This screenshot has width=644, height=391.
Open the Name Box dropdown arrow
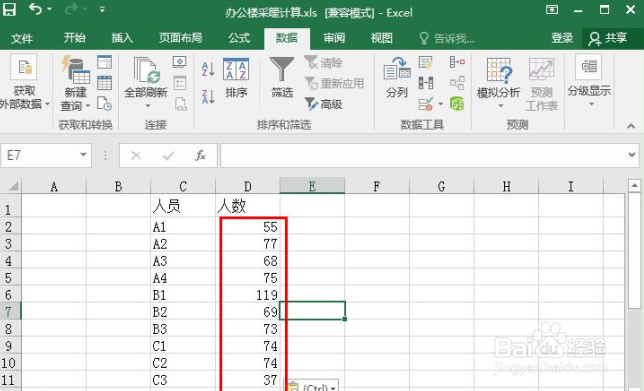(x=83, y=155)
